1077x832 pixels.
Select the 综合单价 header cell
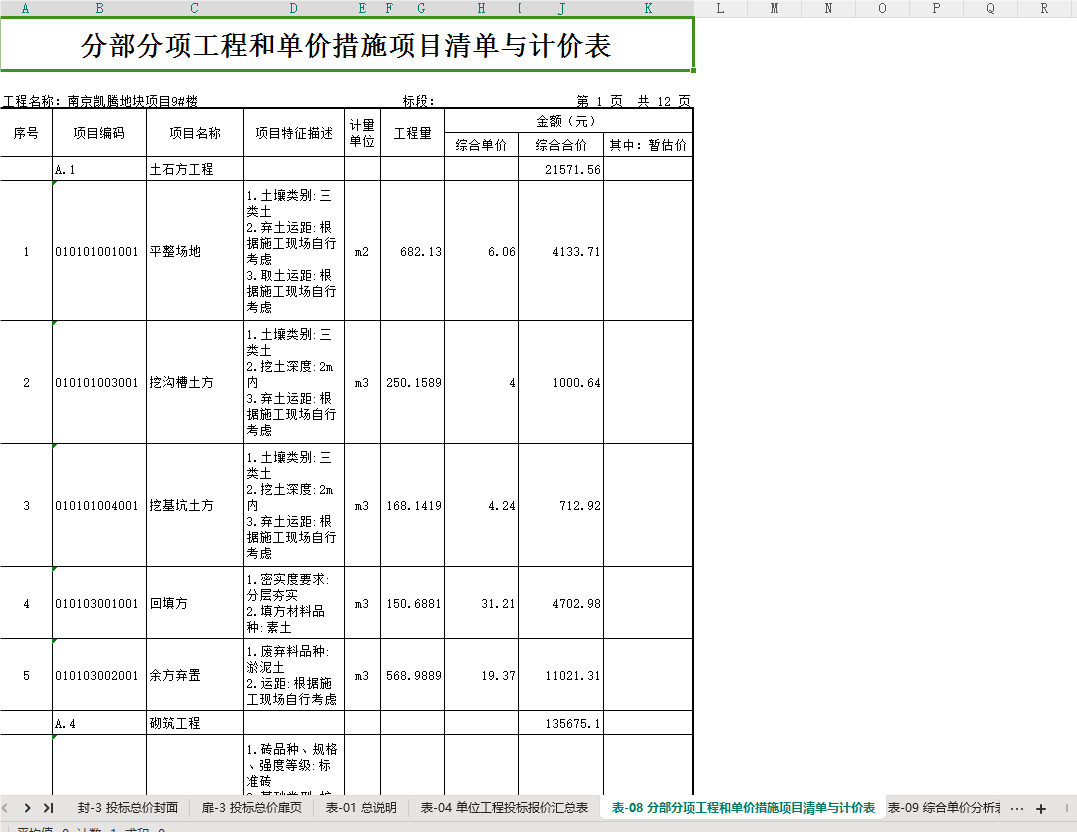[x=481, y=145]
